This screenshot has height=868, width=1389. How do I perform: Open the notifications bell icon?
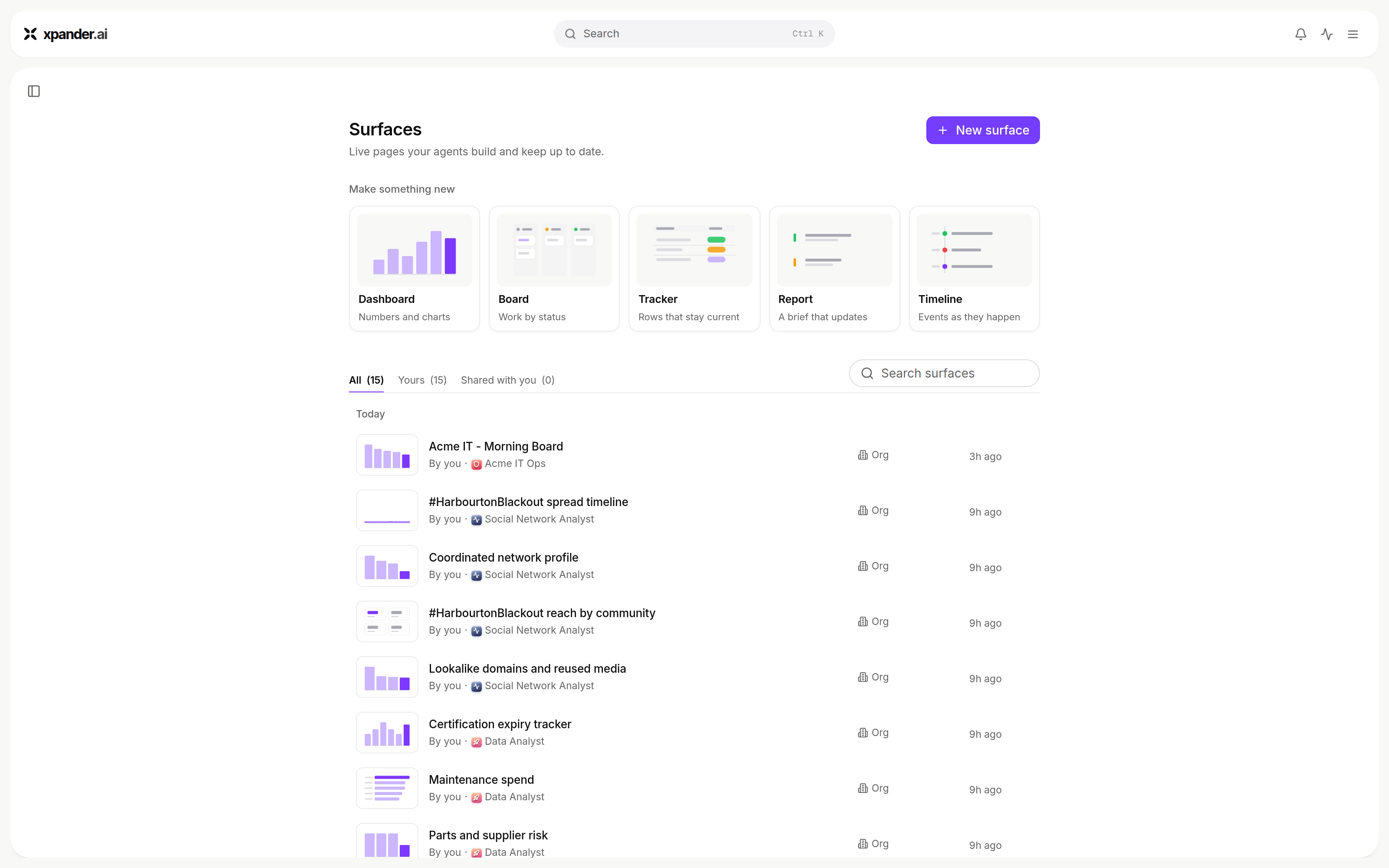coord(1300,34)
